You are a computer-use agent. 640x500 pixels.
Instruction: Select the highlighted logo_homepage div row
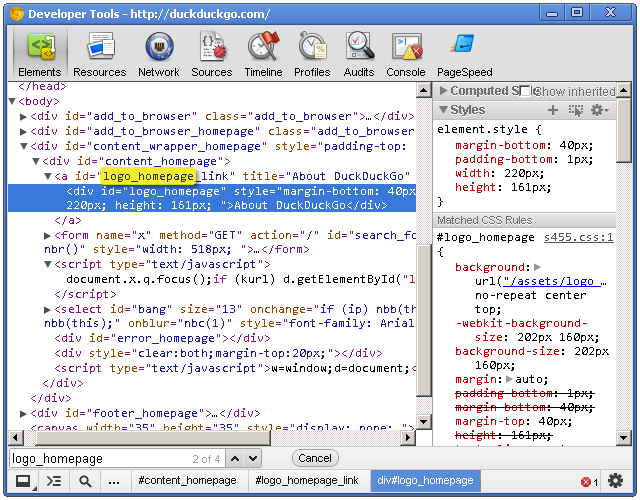click(x=212, y=198)
